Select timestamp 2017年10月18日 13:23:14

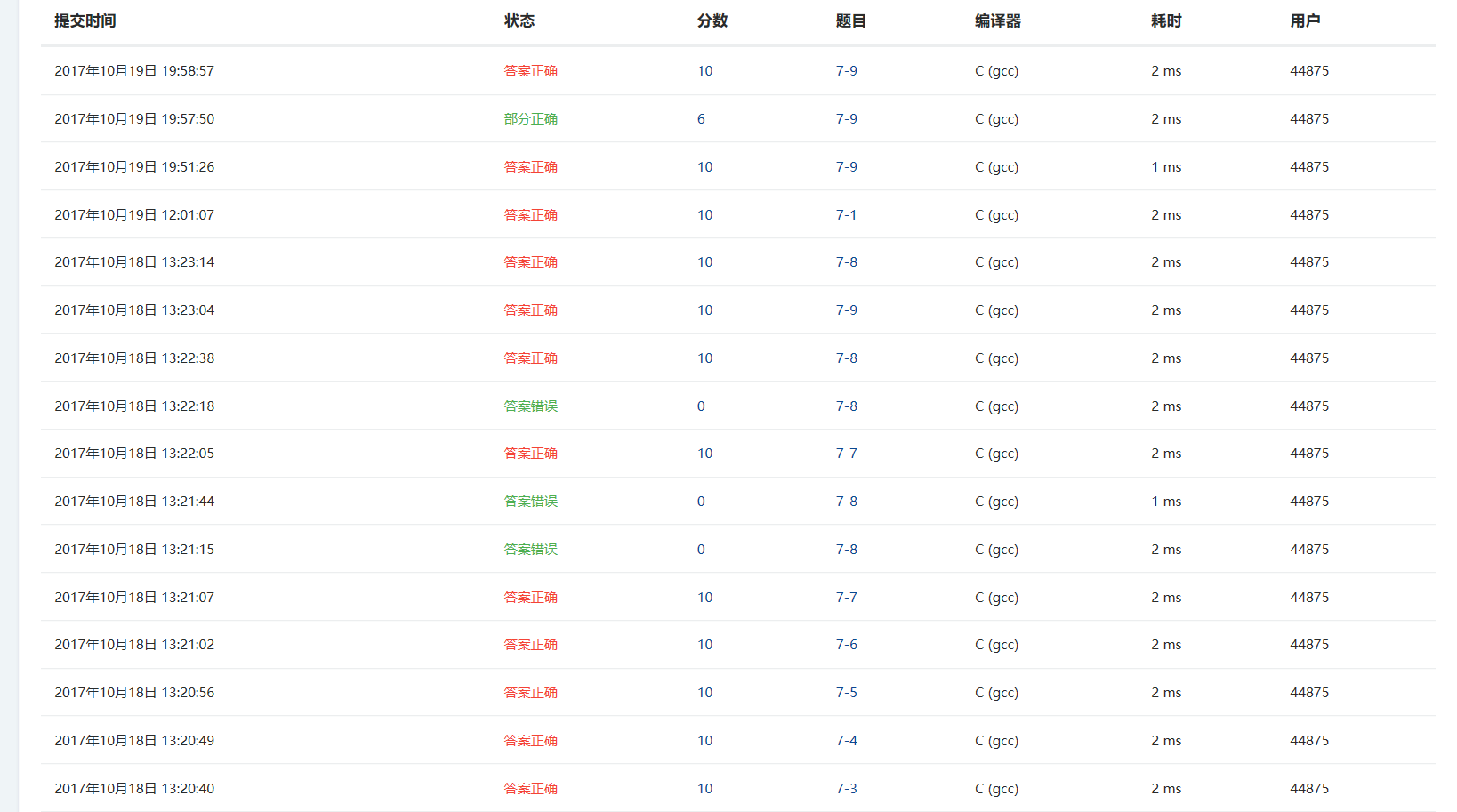click(134, 262)
